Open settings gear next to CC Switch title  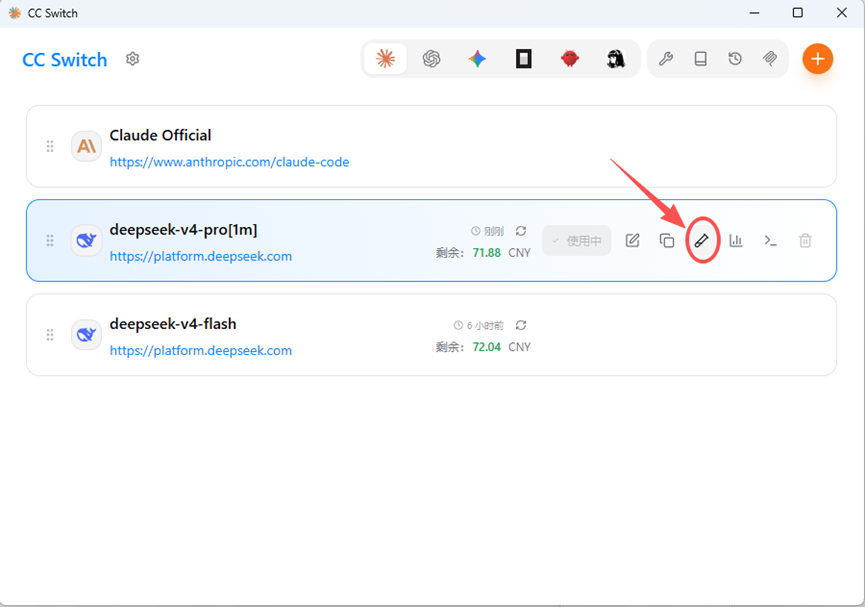[132, 58]
